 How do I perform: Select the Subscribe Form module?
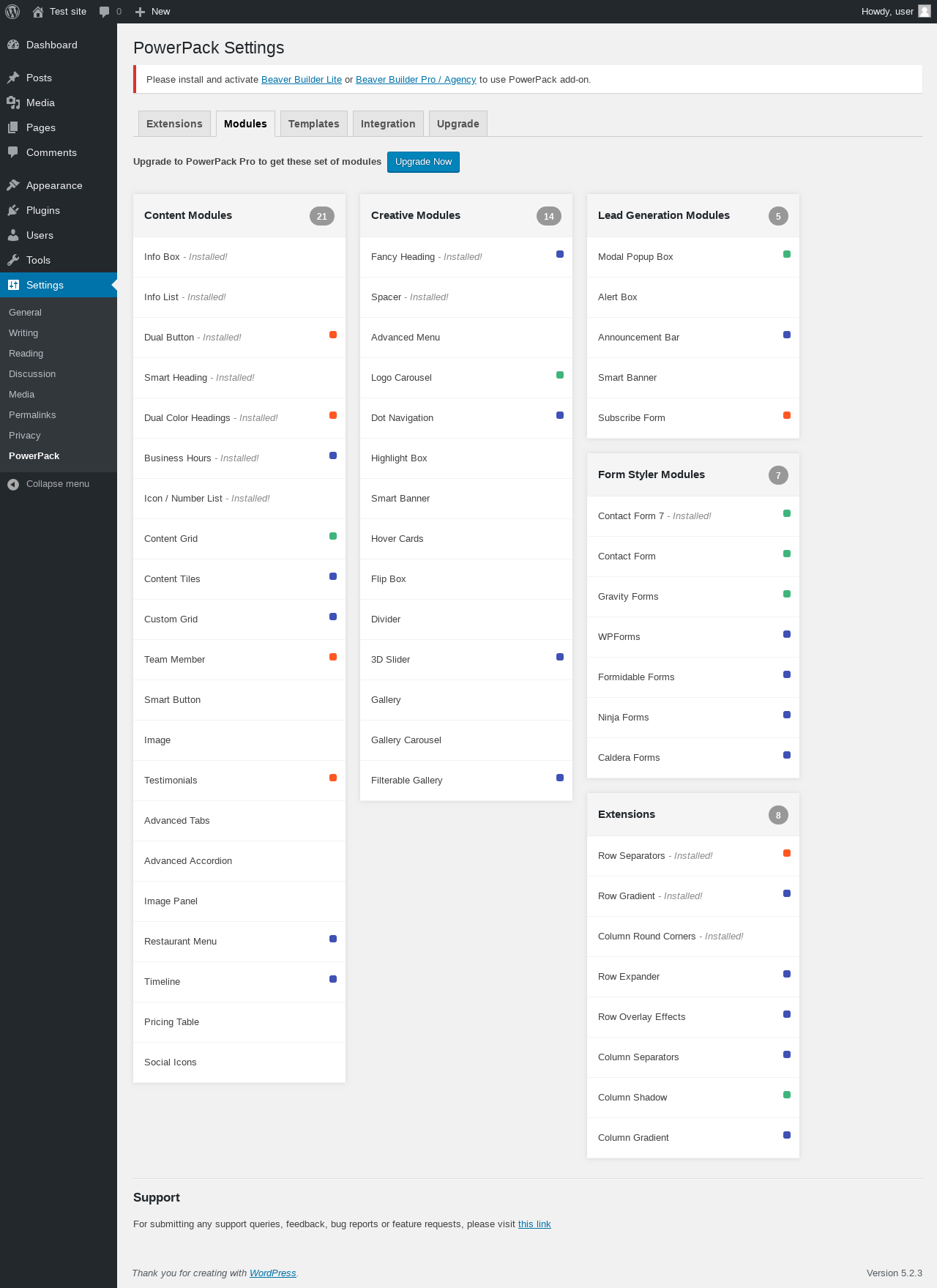pos(693,418)
